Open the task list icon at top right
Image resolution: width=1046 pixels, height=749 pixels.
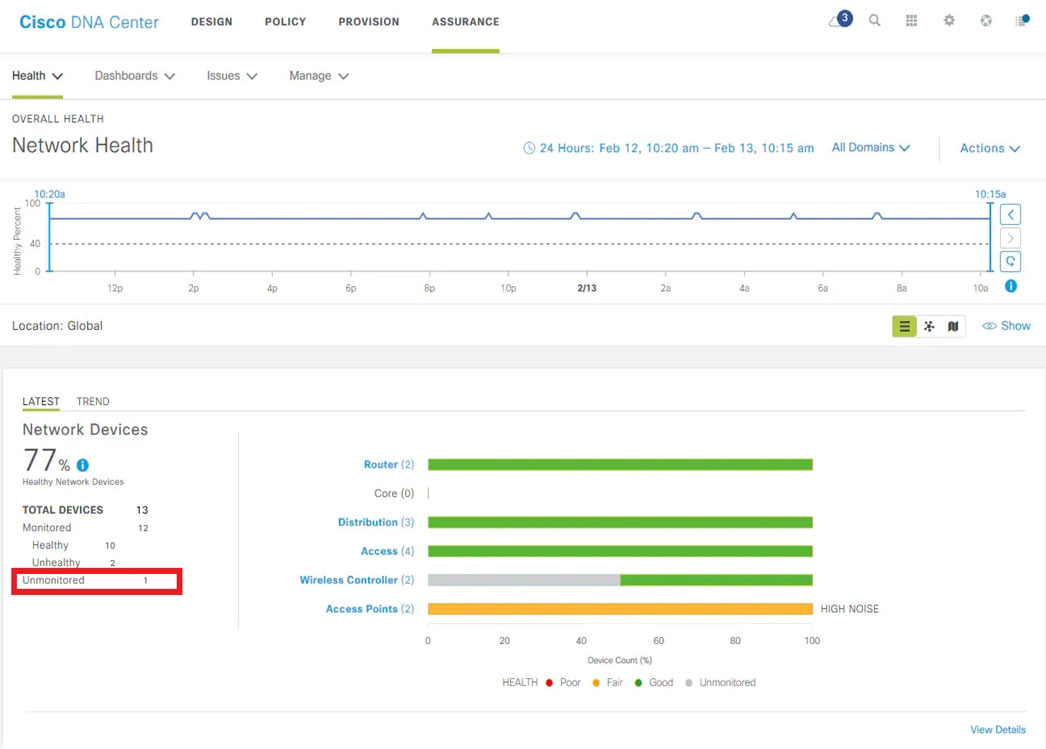pos(1022,21)
